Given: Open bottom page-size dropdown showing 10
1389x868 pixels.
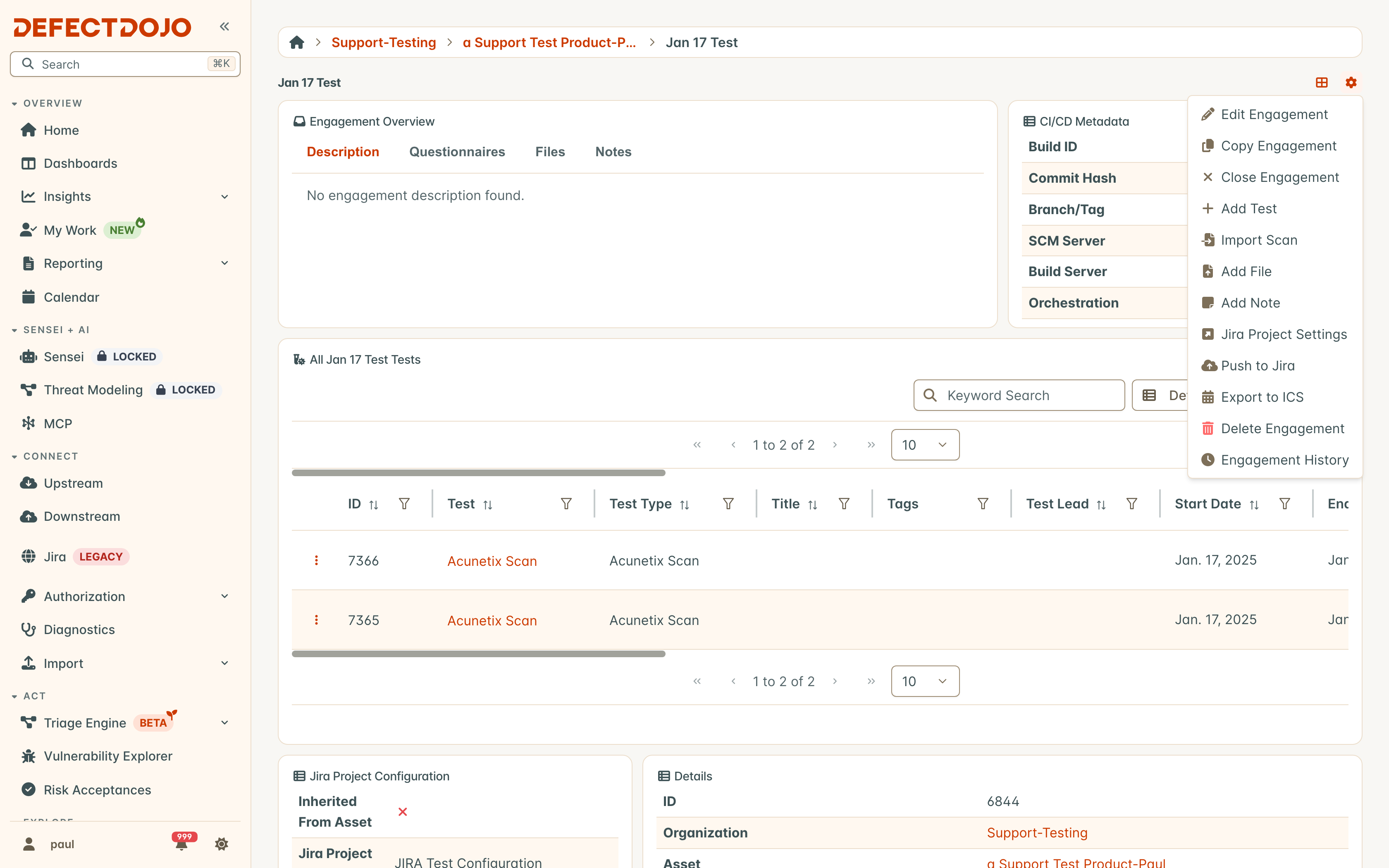Looking at the screenshot, I should pos(925,682).
